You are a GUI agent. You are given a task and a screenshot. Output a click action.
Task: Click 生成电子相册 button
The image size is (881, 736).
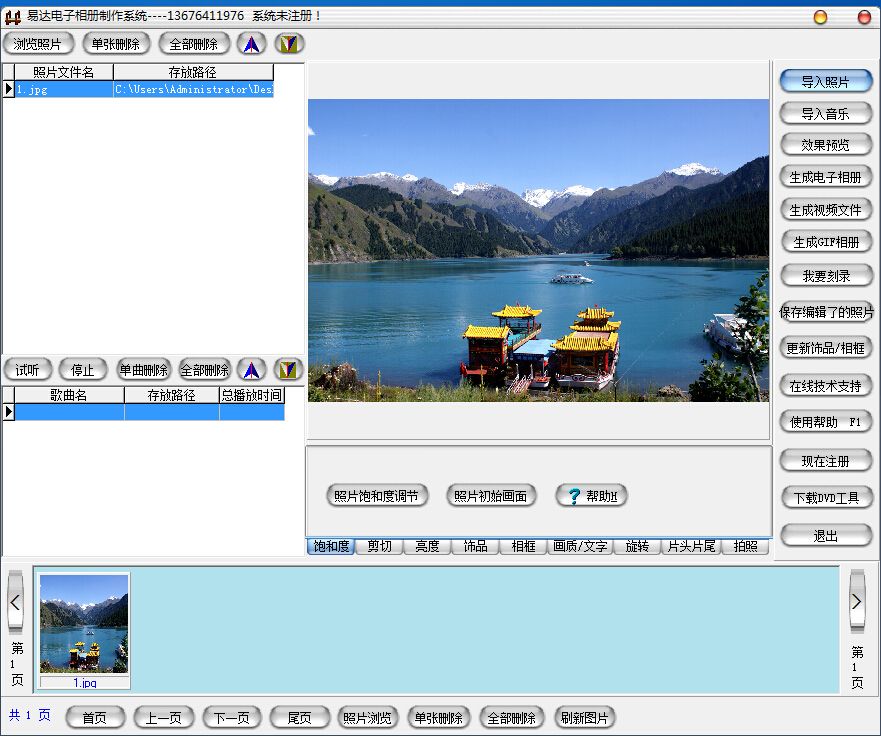tap(825, 177)
